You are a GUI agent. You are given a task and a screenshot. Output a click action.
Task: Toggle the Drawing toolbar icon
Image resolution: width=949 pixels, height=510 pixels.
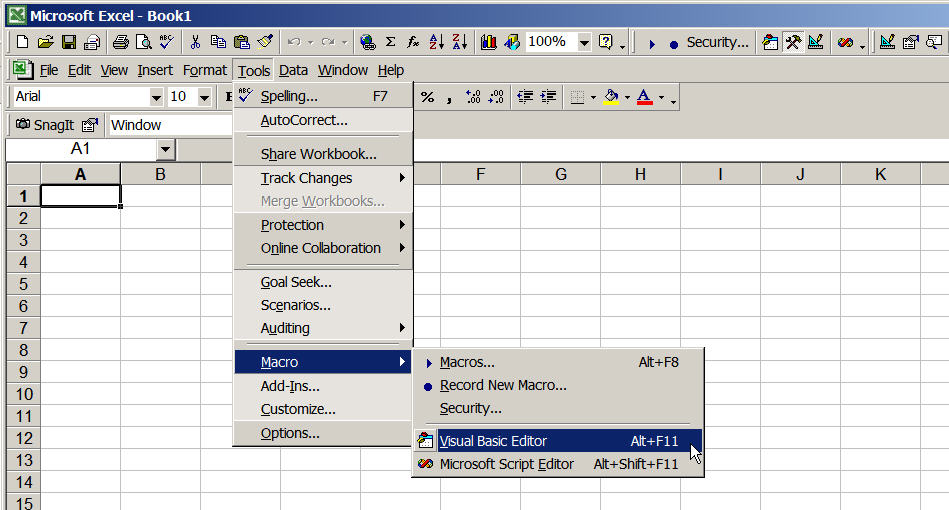click(x=512, y=42)
